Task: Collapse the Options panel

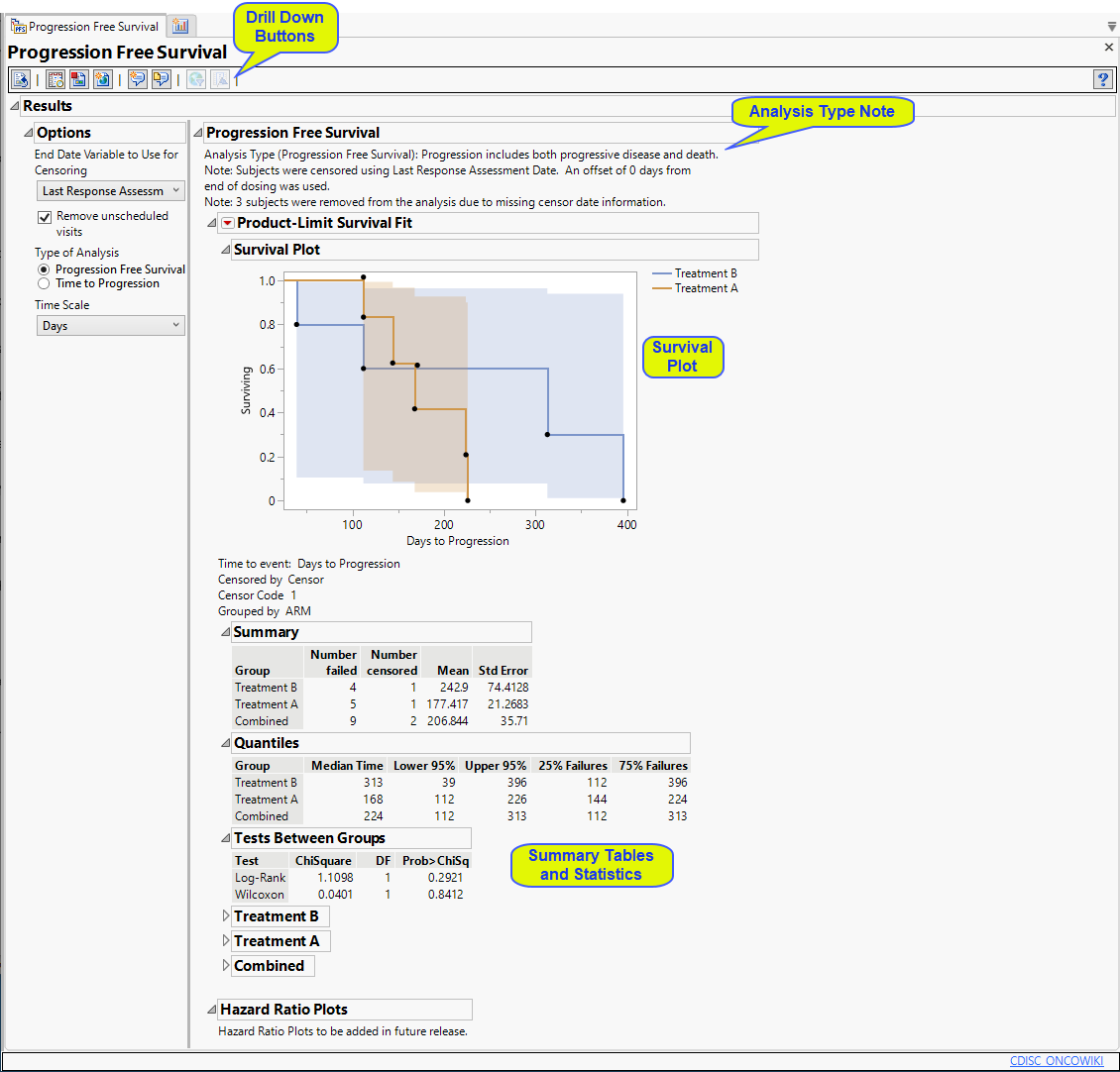Action: click(x=29, y=132)
